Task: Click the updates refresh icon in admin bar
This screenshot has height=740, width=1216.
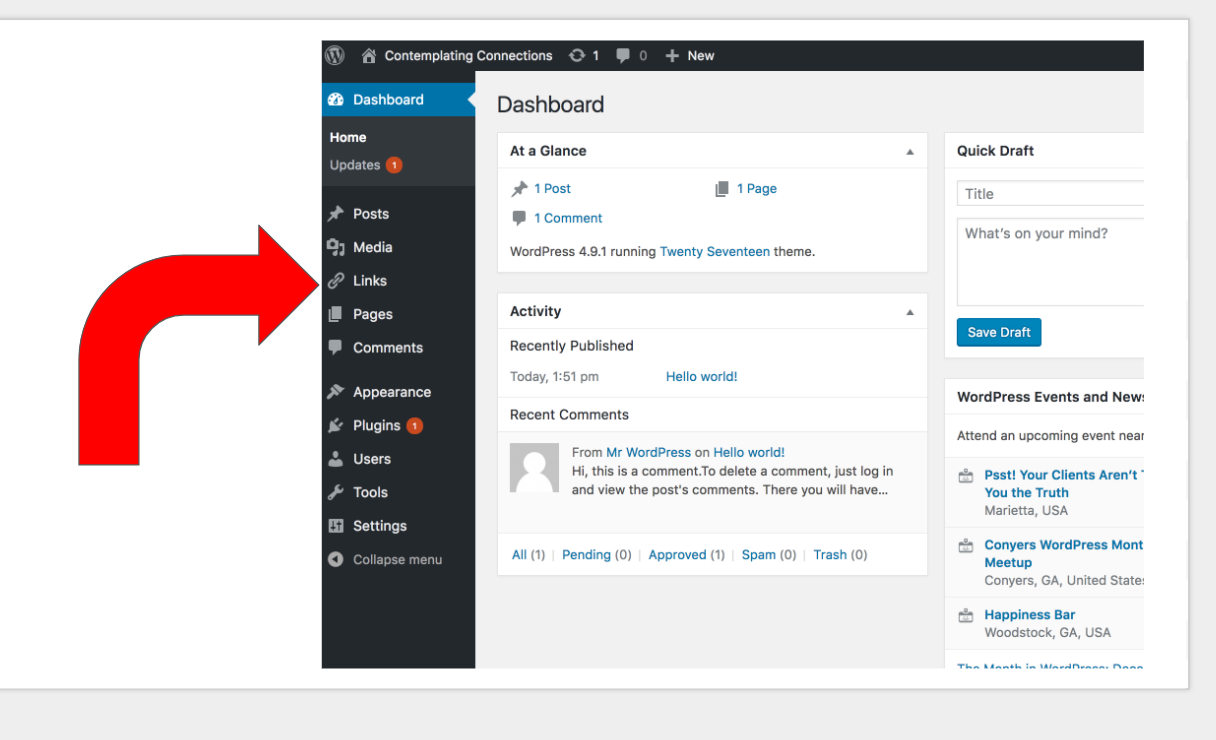Action: (x=577, y=56)
